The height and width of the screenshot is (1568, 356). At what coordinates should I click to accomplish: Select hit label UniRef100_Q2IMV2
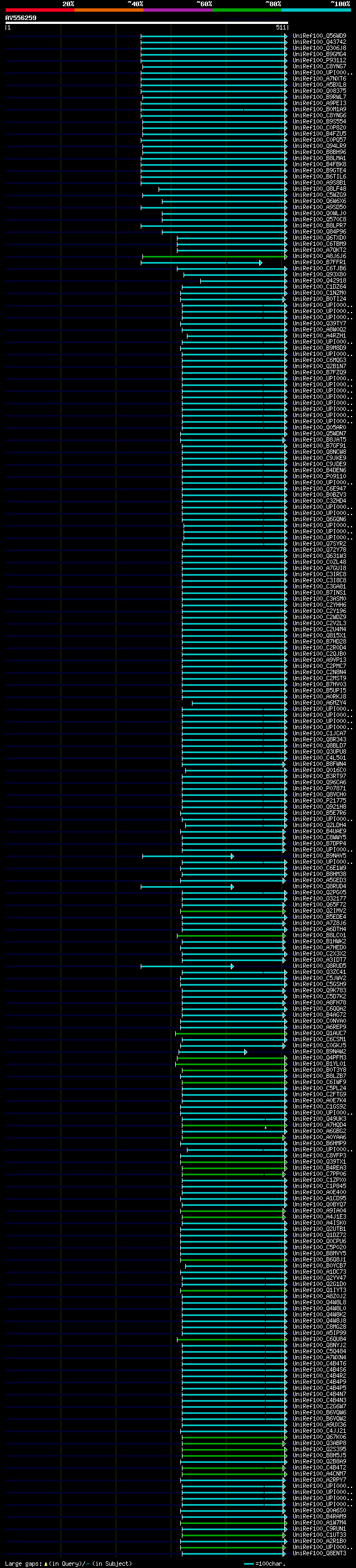point(319,911)
